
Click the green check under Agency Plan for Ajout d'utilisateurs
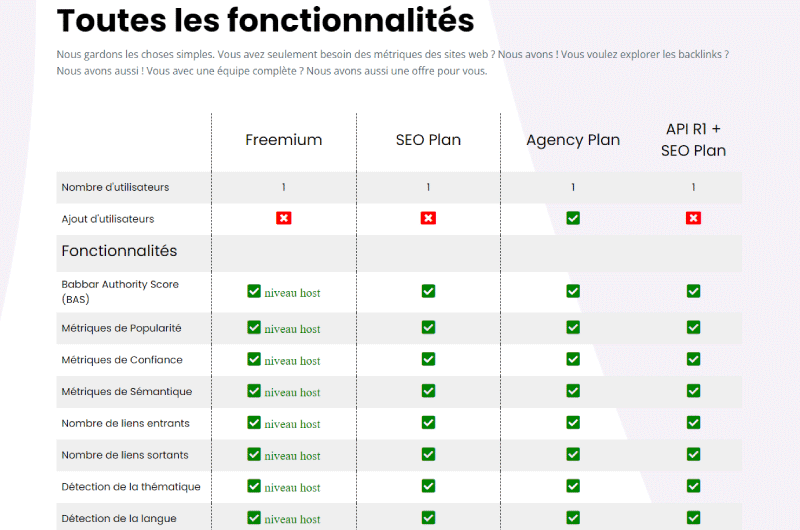573,218
